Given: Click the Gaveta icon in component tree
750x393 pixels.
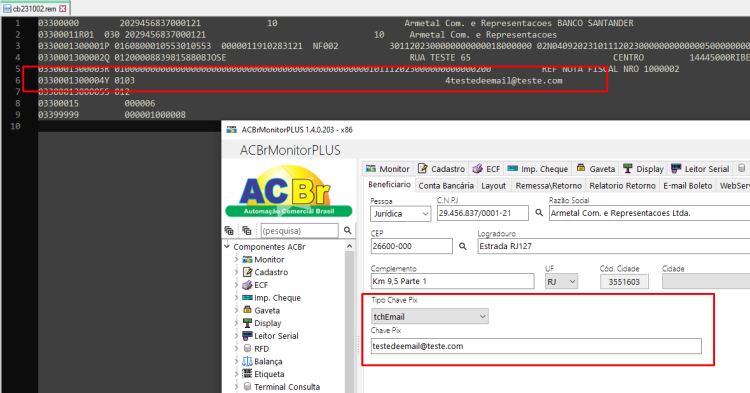Looking at the screenshot, I should click(x=247, y=310).
